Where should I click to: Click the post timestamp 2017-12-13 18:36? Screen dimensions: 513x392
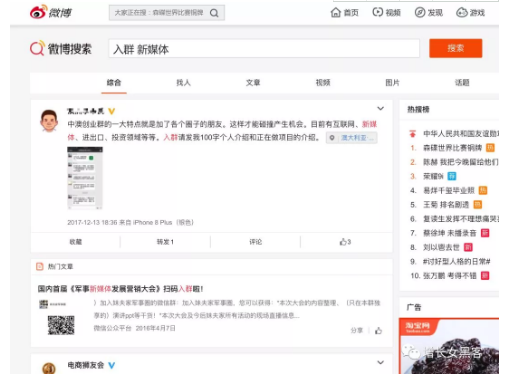(92, 222)
